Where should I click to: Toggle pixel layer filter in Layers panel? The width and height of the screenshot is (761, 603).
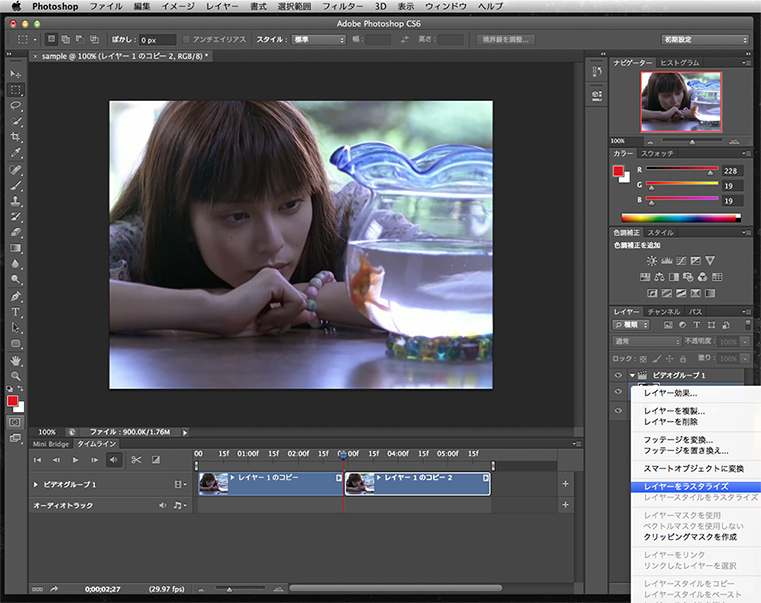pos(668,325)
